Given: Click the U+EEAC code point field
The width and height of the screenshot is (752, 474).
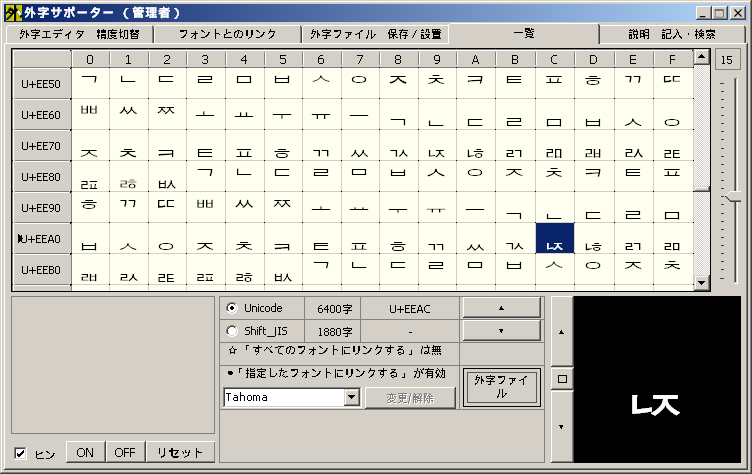Looking at the screenshot, I should (x=410, y=309).
